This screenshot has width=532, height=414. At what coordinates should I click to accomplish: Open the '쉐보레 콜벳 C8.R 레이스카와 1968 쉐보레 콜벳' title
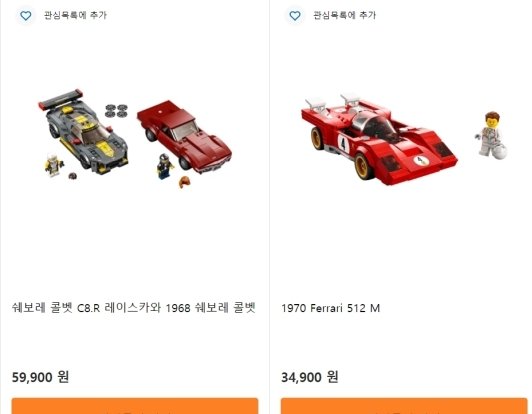pyautogui.click(x=134, y=308)
